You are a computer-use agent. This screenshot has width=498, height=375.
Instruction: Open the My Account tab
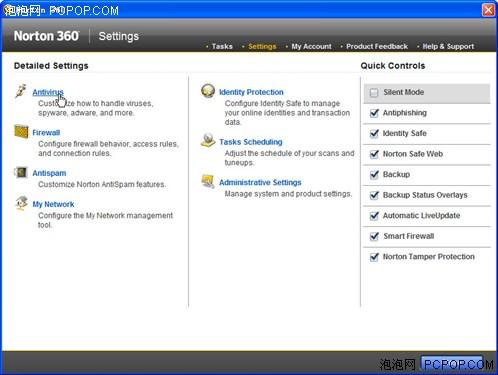coord(311,46)
